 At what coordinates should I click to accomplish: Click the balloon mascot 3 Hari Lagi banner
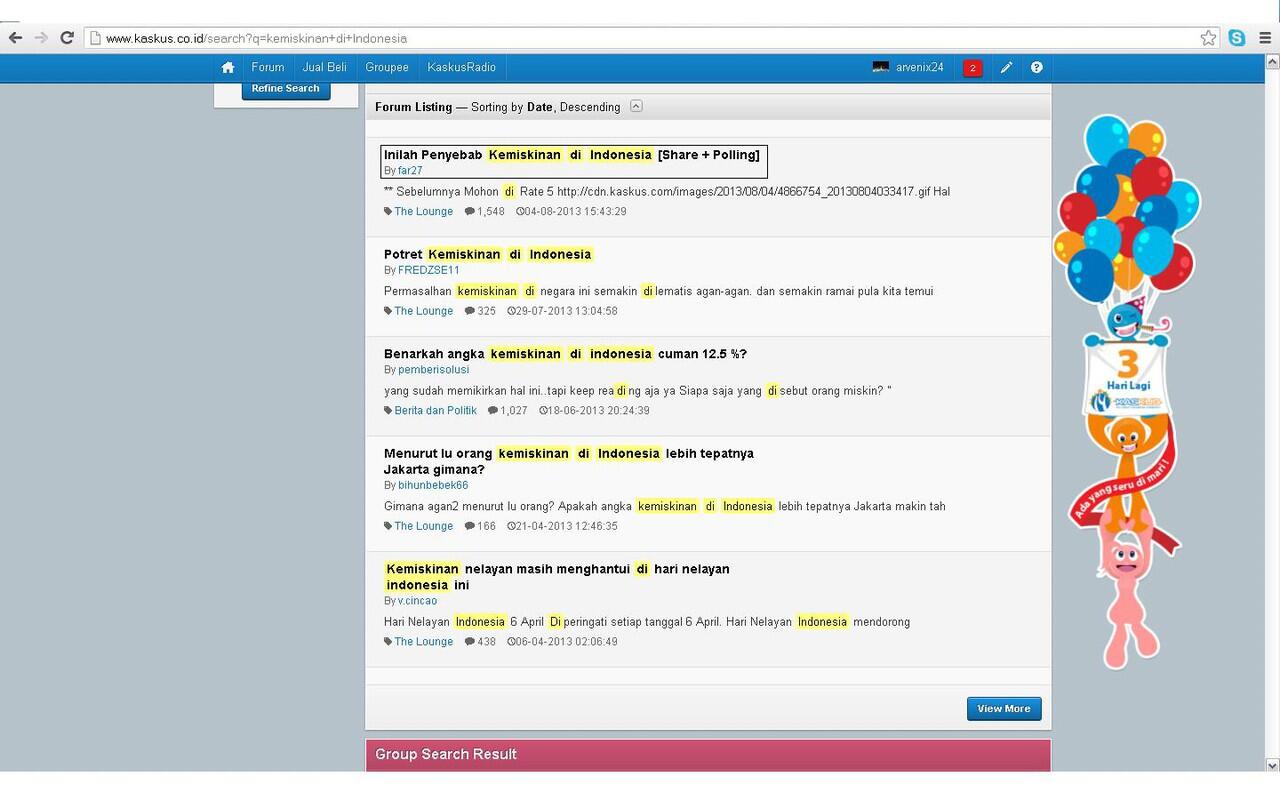(1127, 390)
